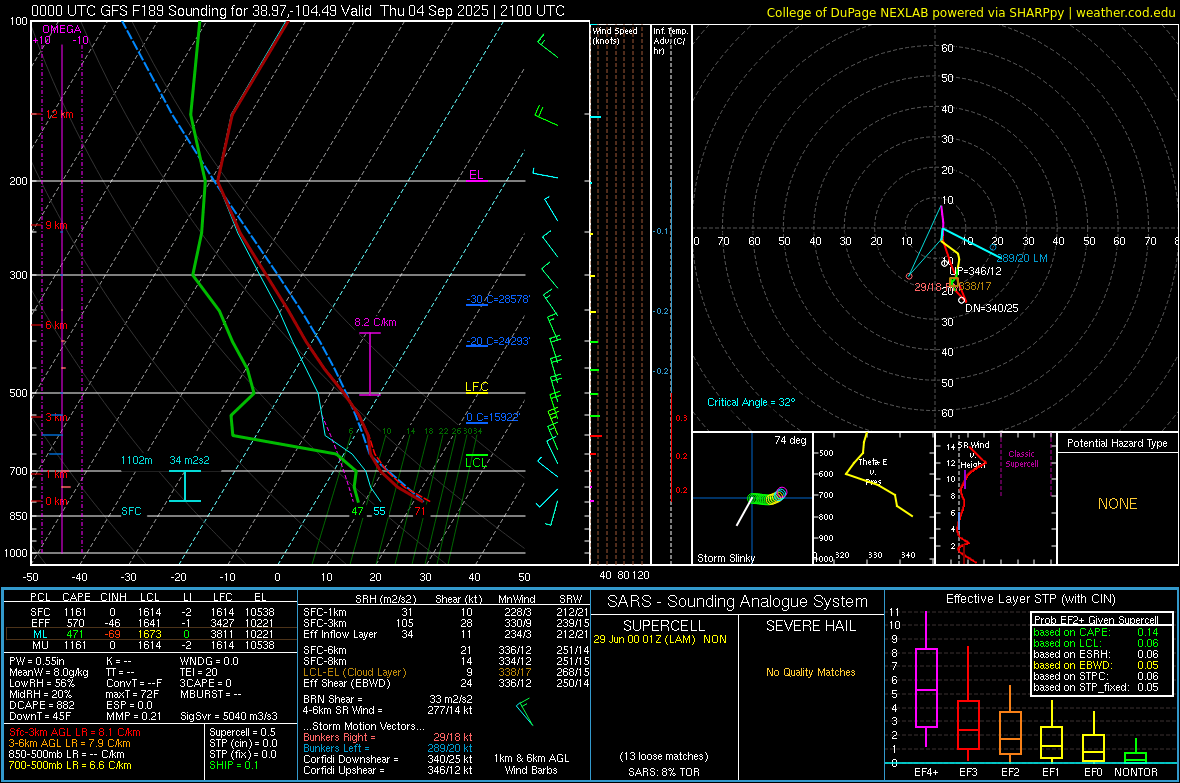Click the UP=346/12 hodograph label
The image size is (1180, 783).
(975, 271)
